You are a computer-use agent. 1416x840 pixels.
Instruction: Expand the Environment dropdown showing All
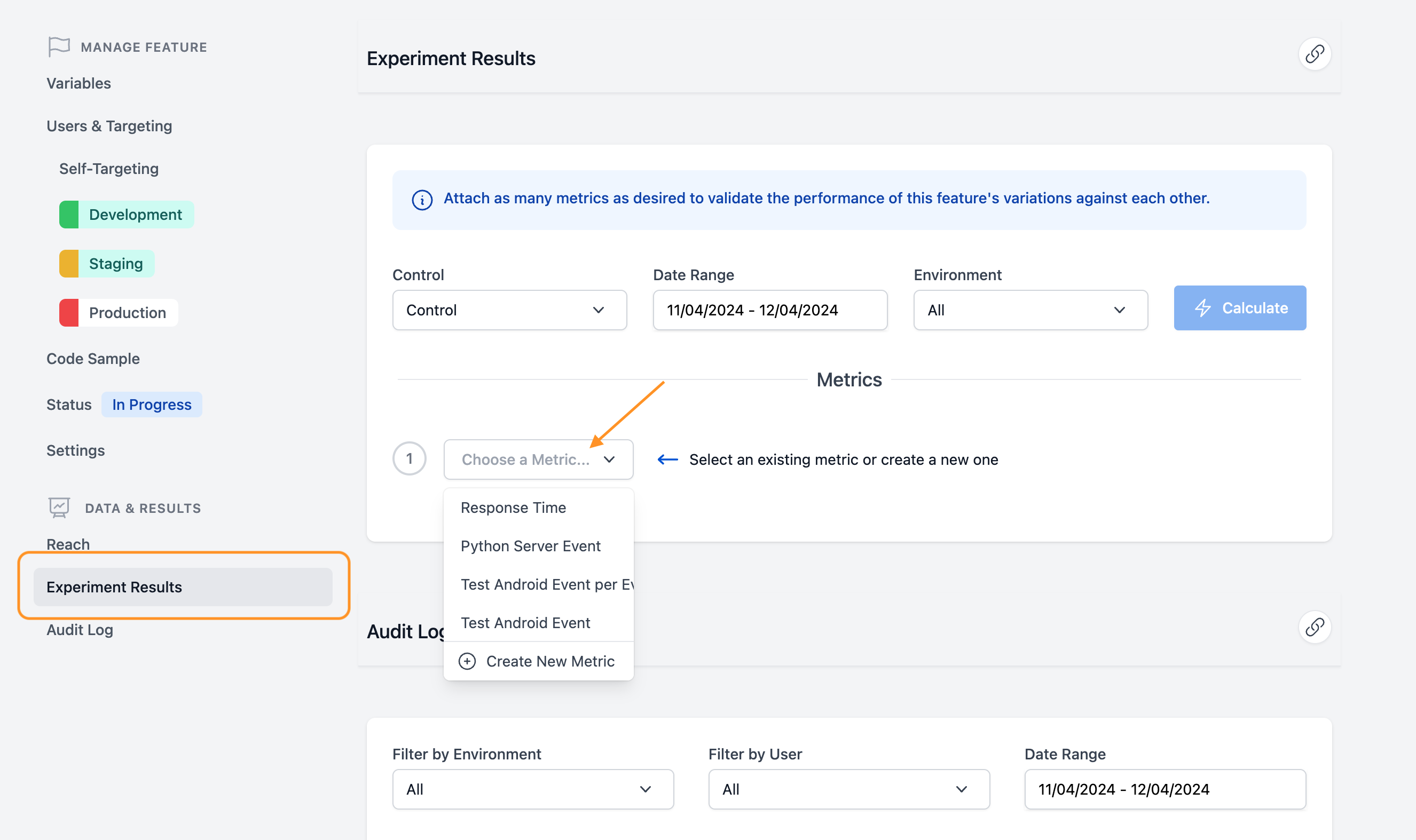point(1029,310)
